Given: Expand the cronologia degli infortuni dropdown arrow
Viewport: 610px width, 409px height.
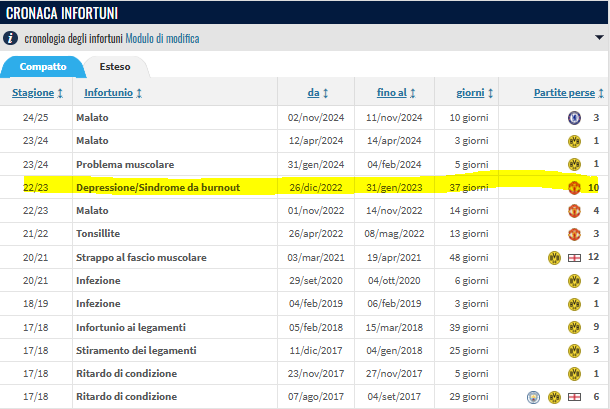Looking at the screenshot, I should tap(599, 38).
